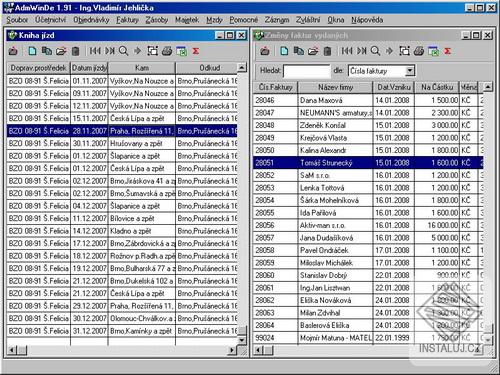Click the exit icon in Kniha jízd toolbar
500x375 pixels.
(13, 51)
